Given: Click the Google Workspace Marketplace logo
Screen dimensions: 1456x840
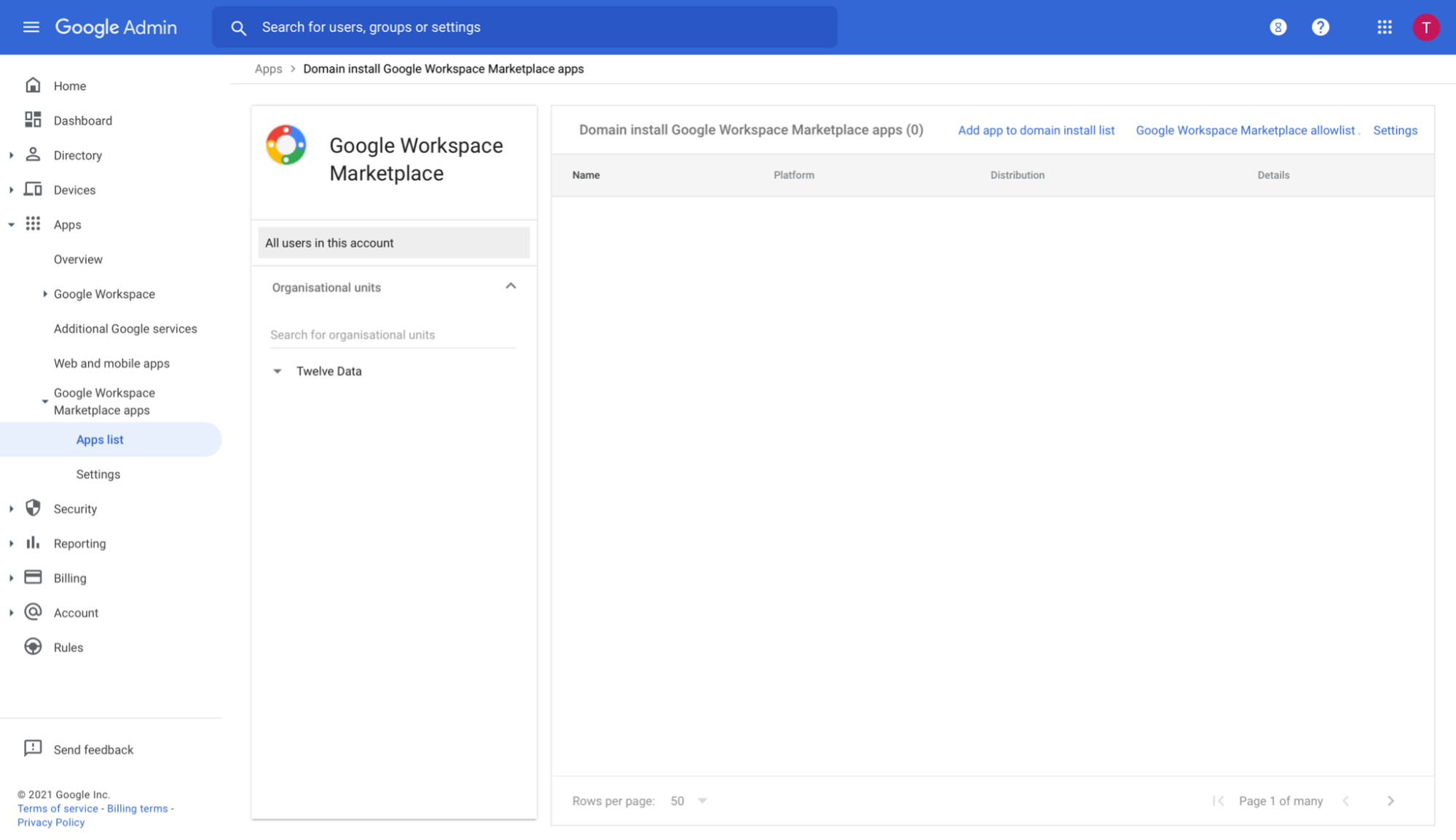Looking at the screenshot, I should click(286, 145).
